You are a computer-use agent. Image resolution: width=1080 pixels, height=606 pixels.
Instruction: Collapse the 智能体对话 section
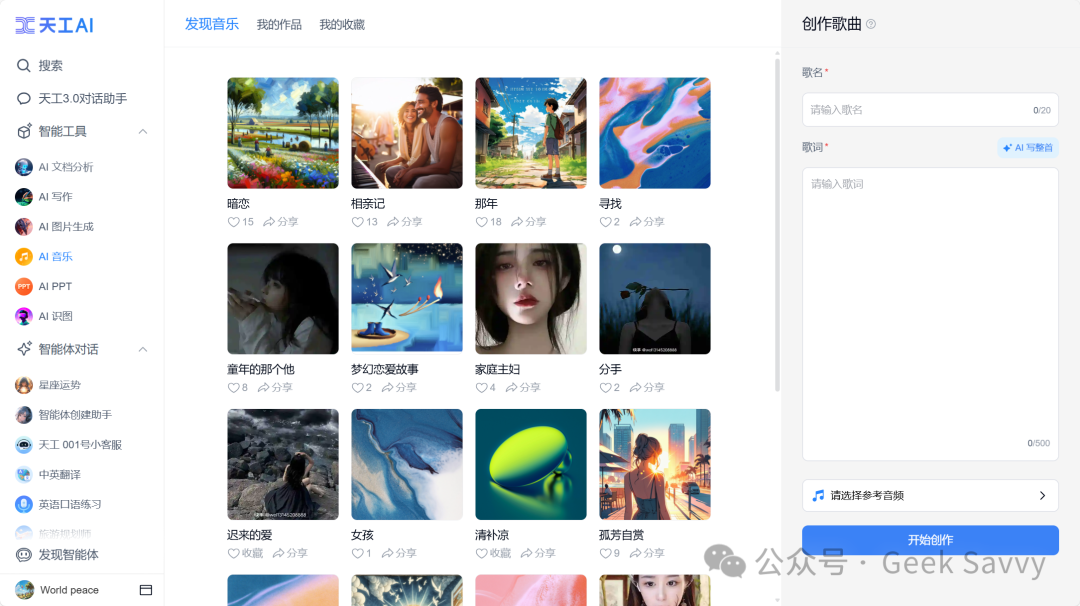tap(143, 349)
